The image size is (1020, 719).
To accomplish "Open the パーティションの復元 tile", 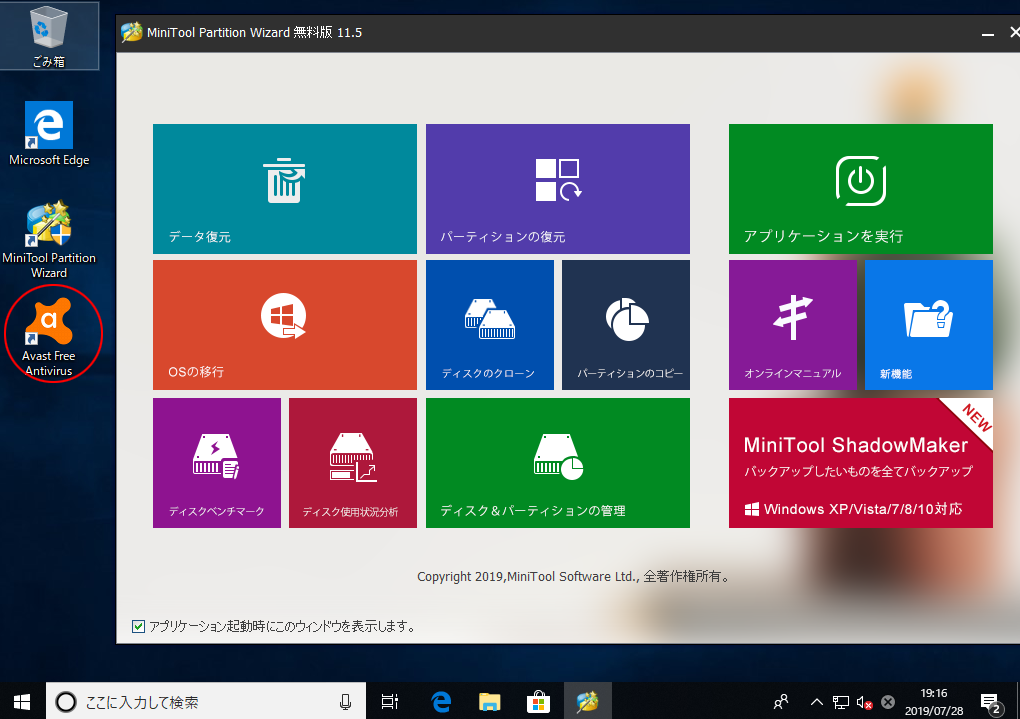I will click(557, 188).
